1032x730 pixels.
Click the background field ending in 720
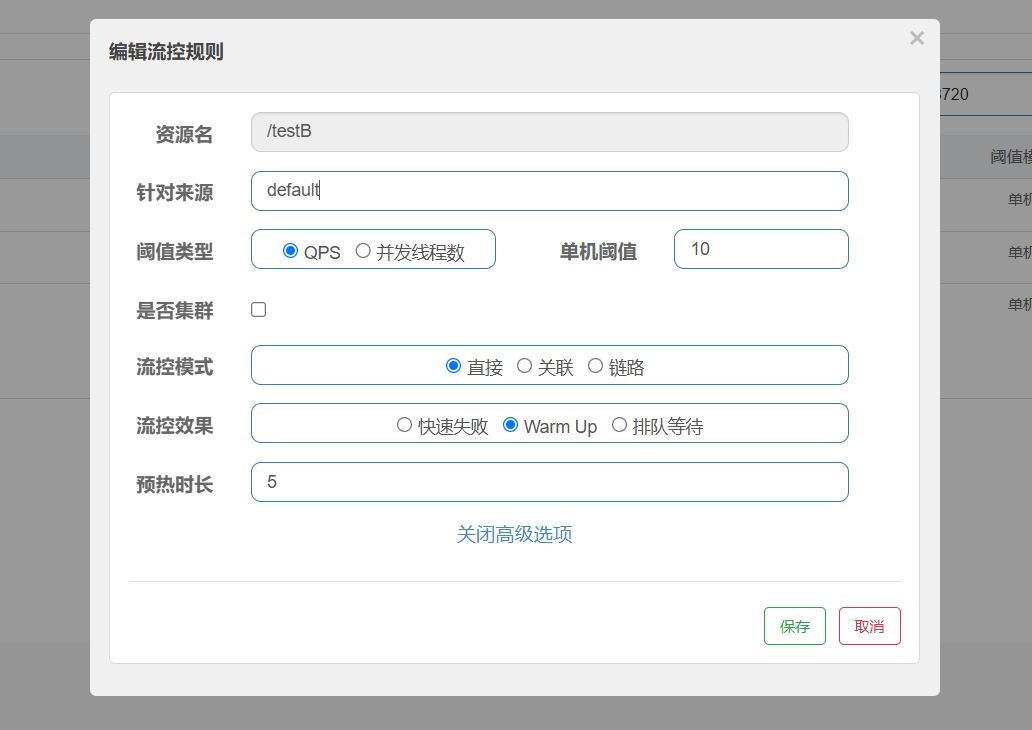(985, 95)
